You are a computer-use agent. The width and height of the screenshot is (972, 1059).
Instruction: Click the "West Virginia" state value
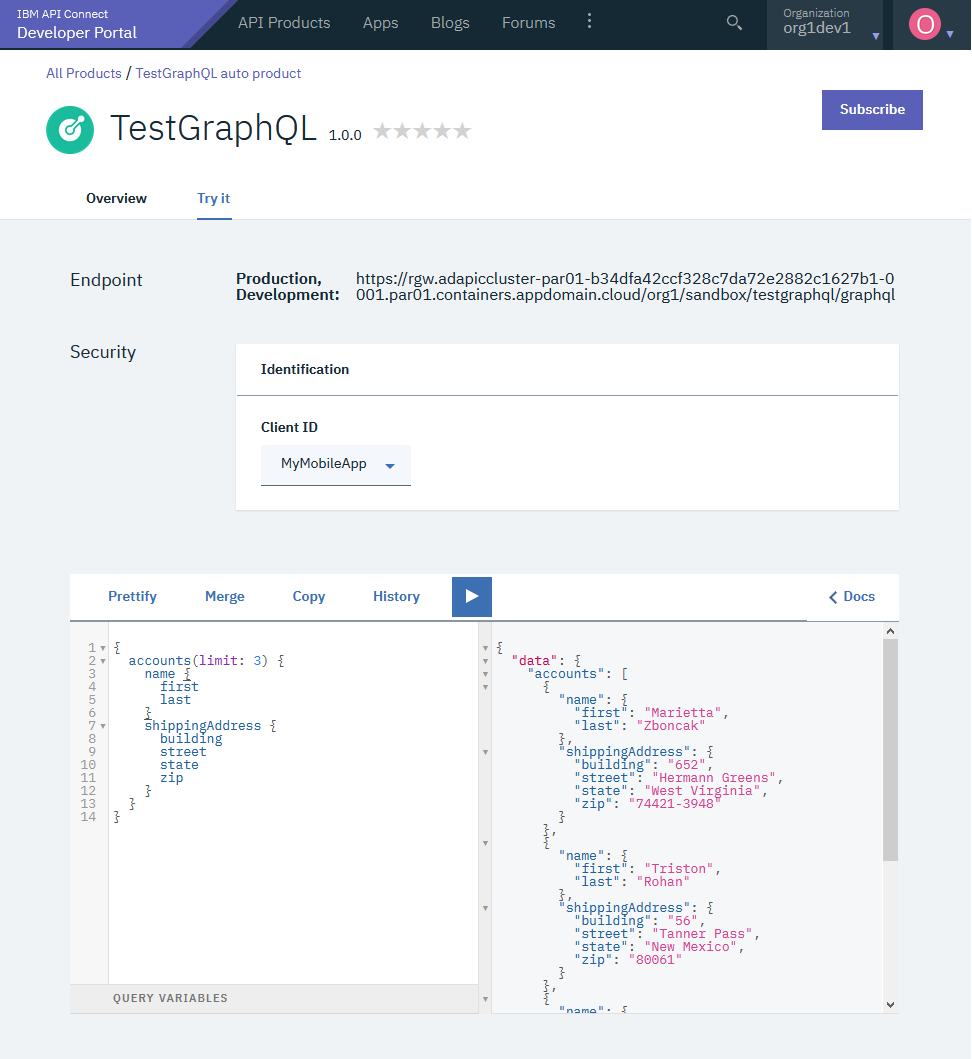pyautogui.click(x=702, y=791)
